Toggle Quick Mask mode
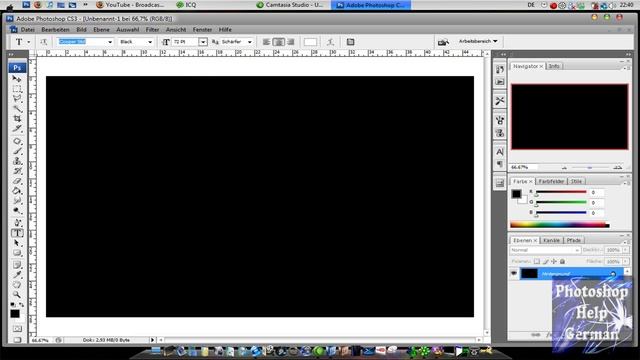Viewport: 640px width, 360px height. (x=17, y=329)
